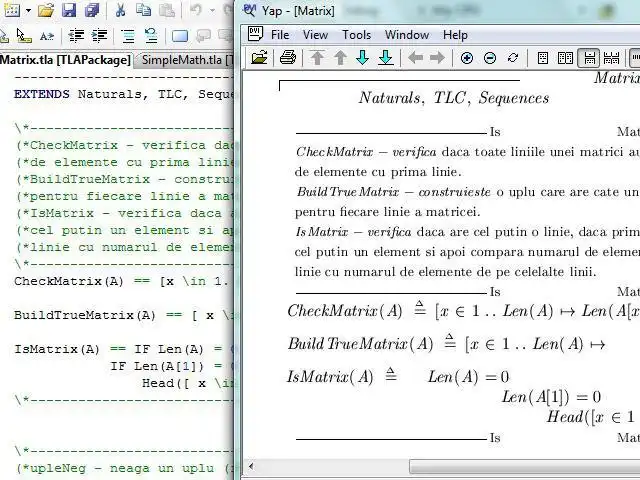Viewport: 640px width, 480px height.
Task: Go to previous page in Yap
Action: 340,58
